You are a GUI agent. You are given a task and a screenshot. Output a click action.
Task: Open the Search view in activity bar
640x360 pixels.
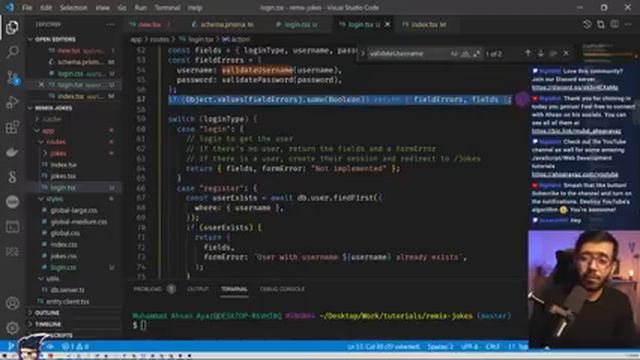pyautogui.click(x=12, y=52)
